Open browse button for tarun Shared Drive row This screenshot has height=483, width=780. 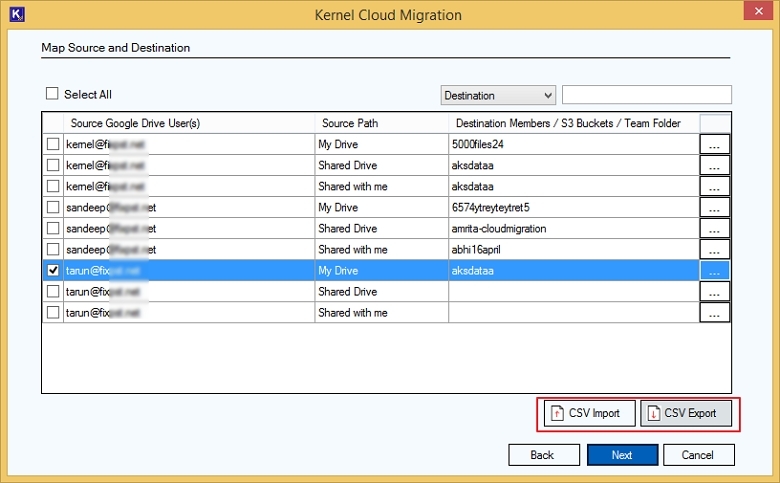(x=714, y=291)
